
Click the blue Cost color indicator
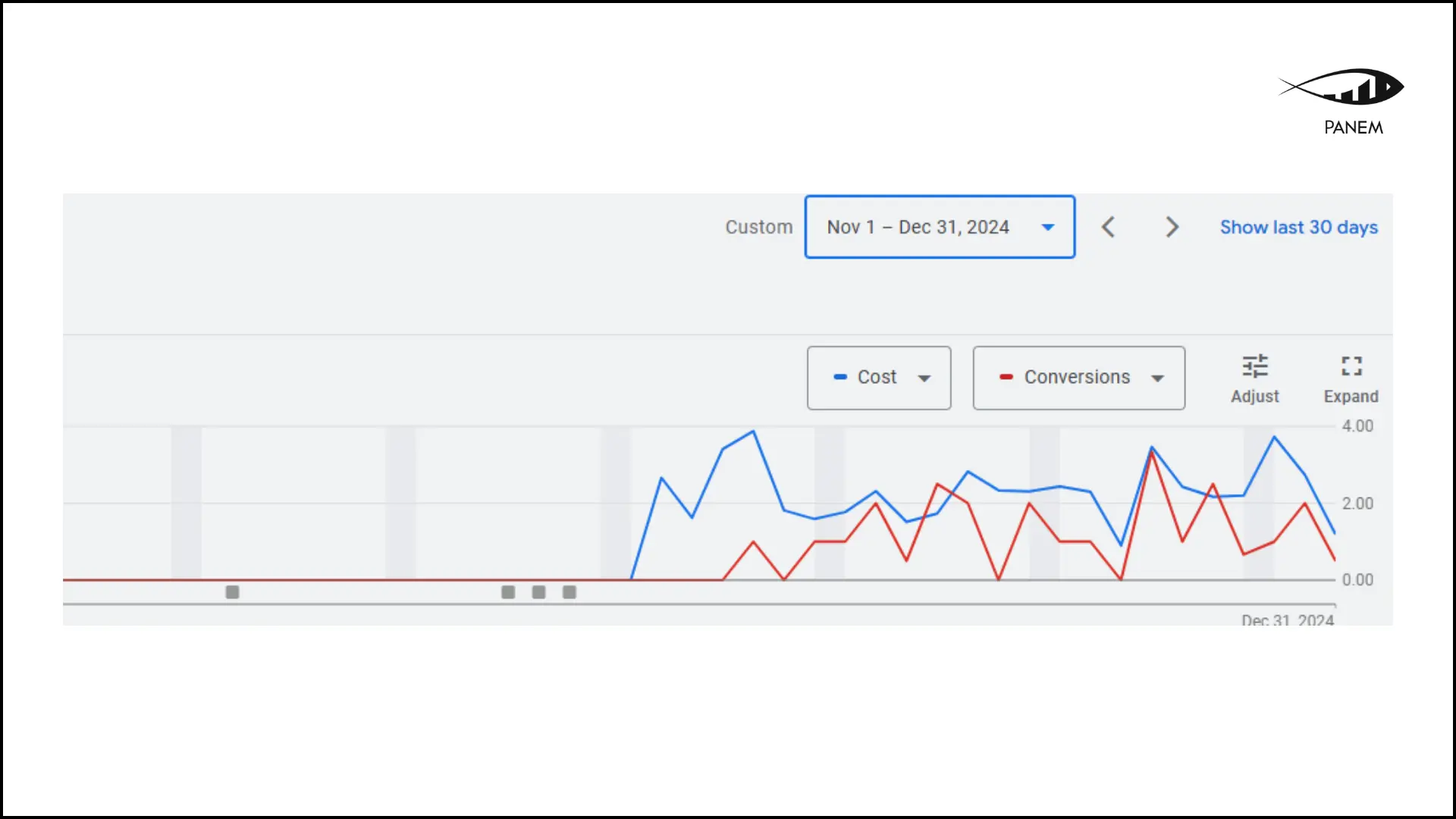click(840, 377)
